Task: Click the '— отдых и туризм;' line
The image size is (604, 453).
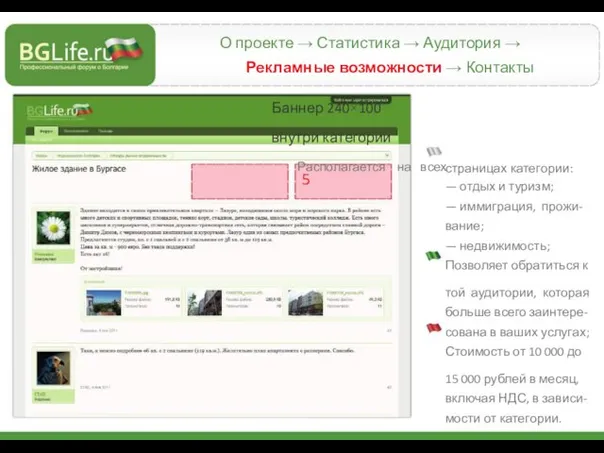Action: [500, 186]
